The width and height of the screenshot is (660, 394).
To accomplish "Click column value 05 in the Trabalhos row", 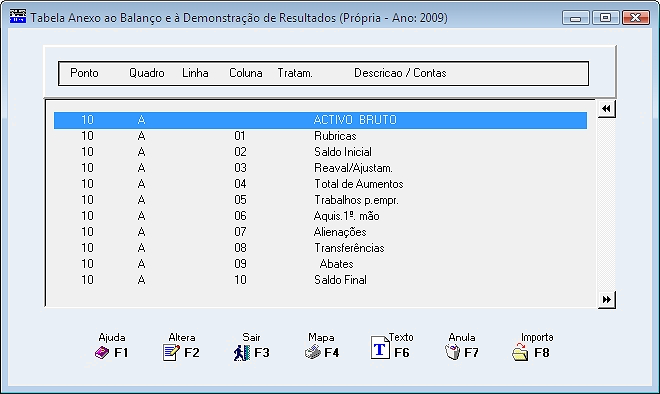I will click(240, 200).
